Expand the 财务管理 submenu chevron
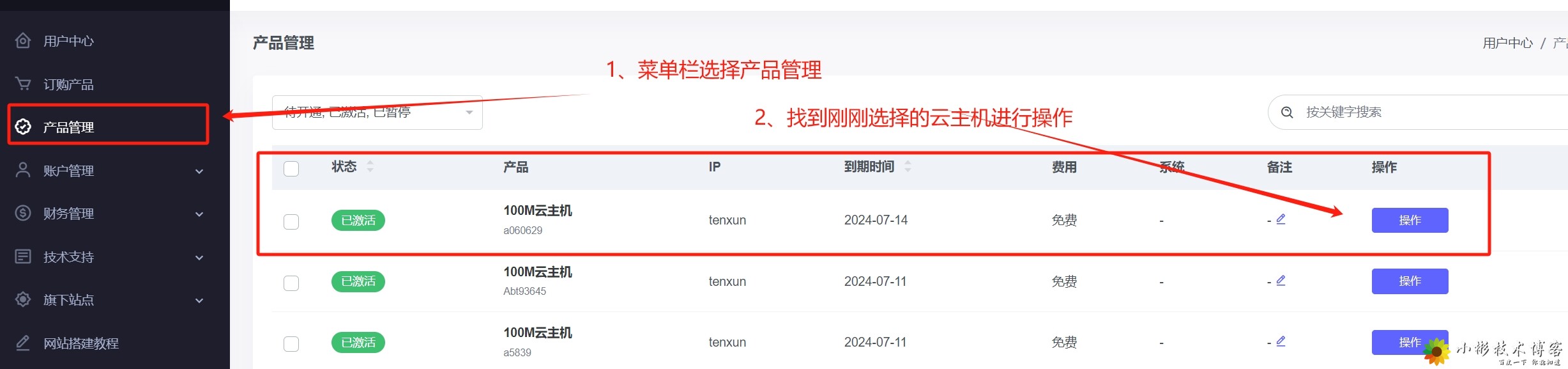 coord(199,214)
